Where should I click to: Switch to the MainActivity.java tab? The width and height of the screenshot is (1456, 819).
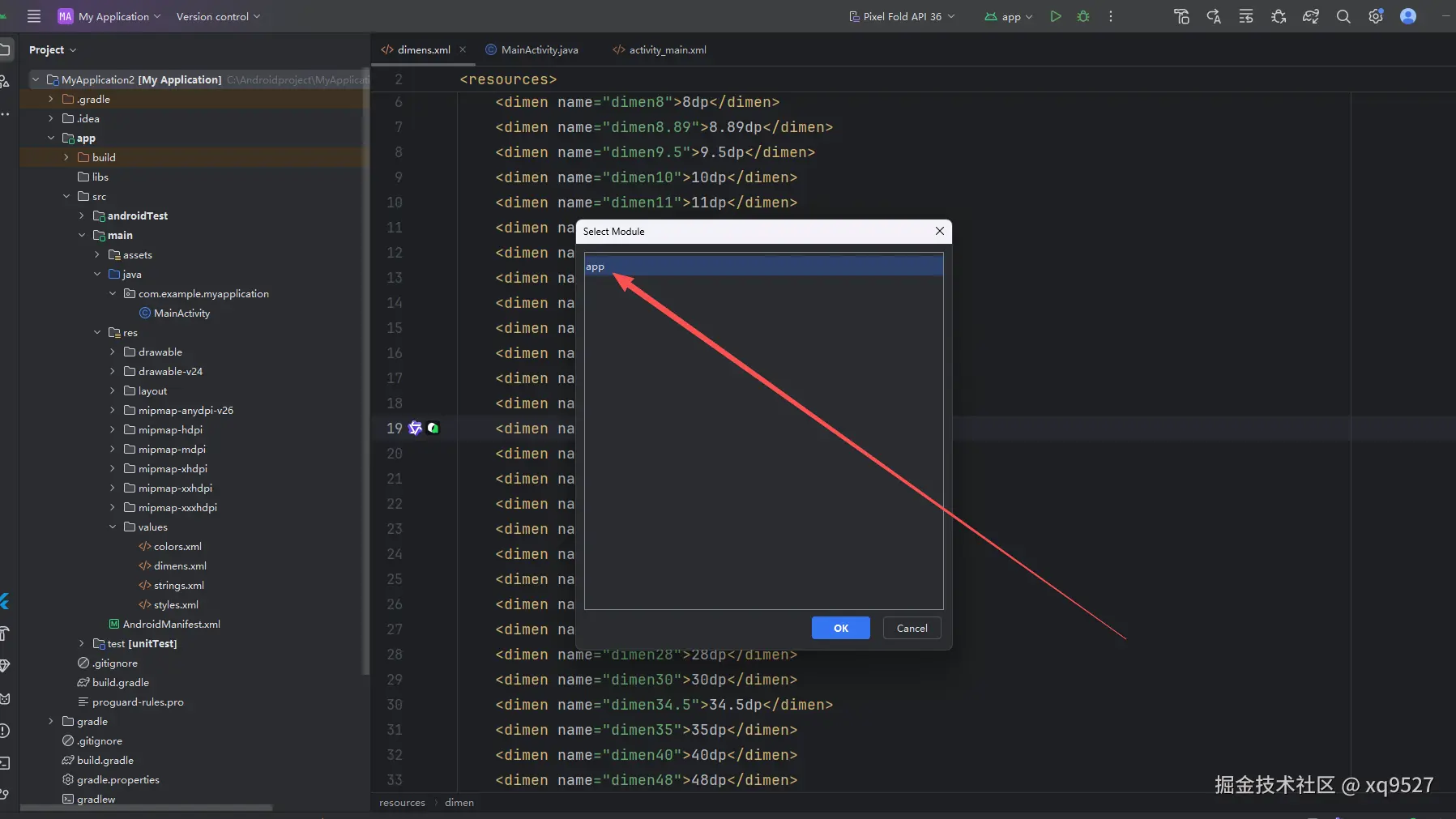(x=532, y=49)
